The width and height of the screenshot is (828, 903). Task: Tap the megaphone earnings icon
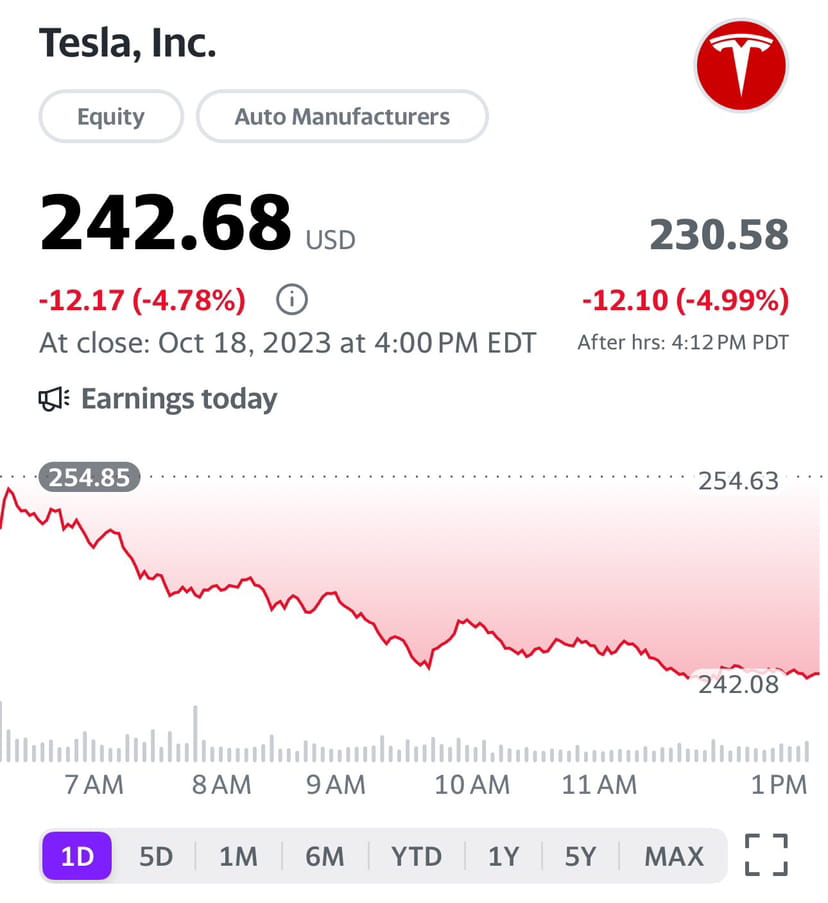(x=54, y=399)
